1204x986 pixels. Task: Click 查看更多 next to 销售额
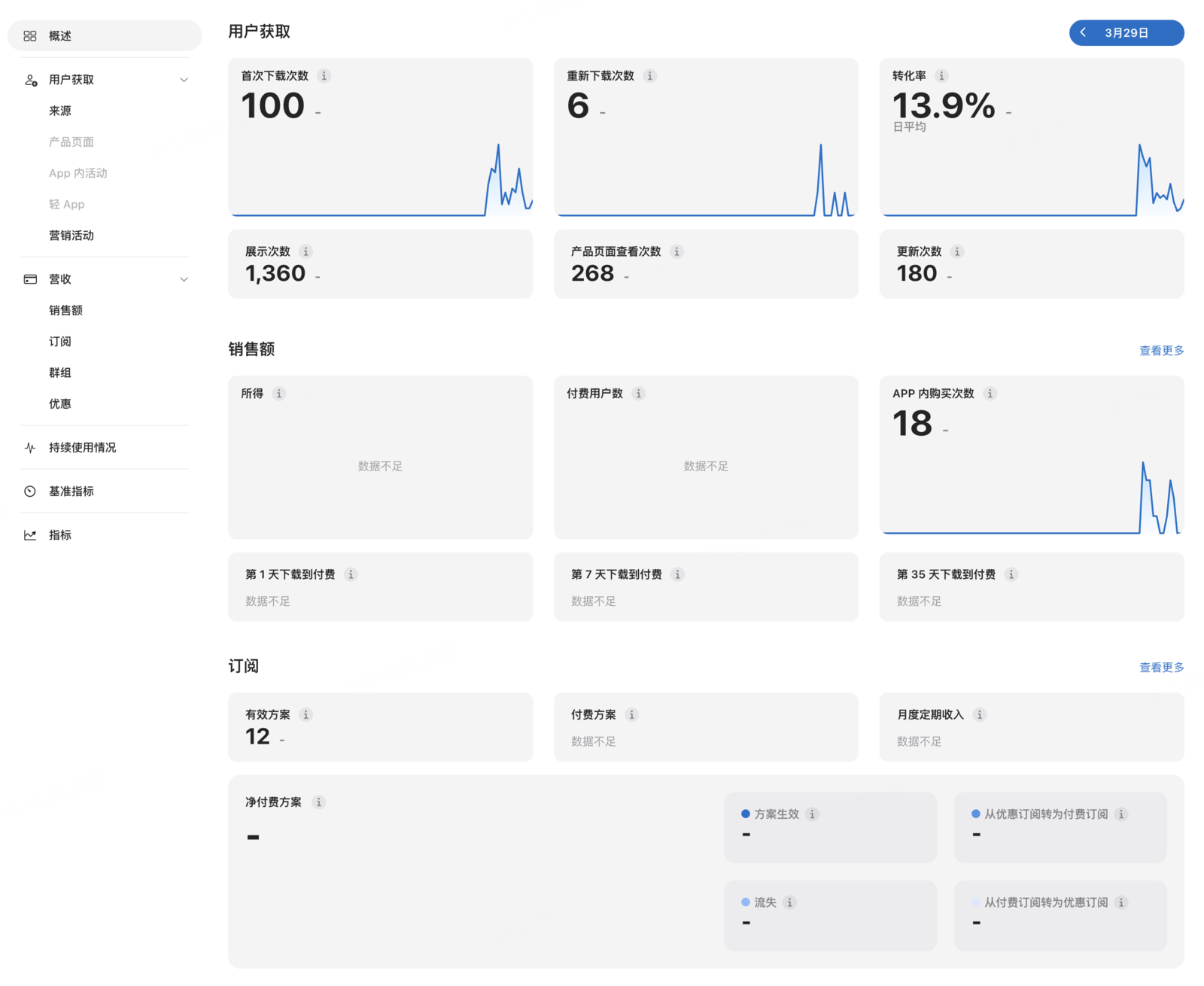(1161, 350)
